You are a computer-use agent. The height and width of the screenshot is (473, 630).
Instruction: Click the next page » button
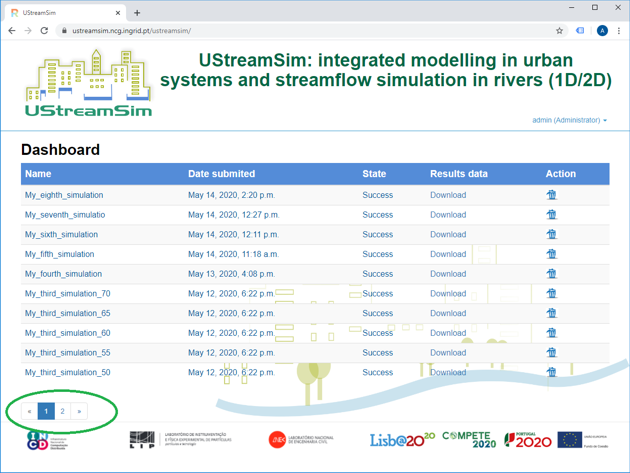coord(79,411)
